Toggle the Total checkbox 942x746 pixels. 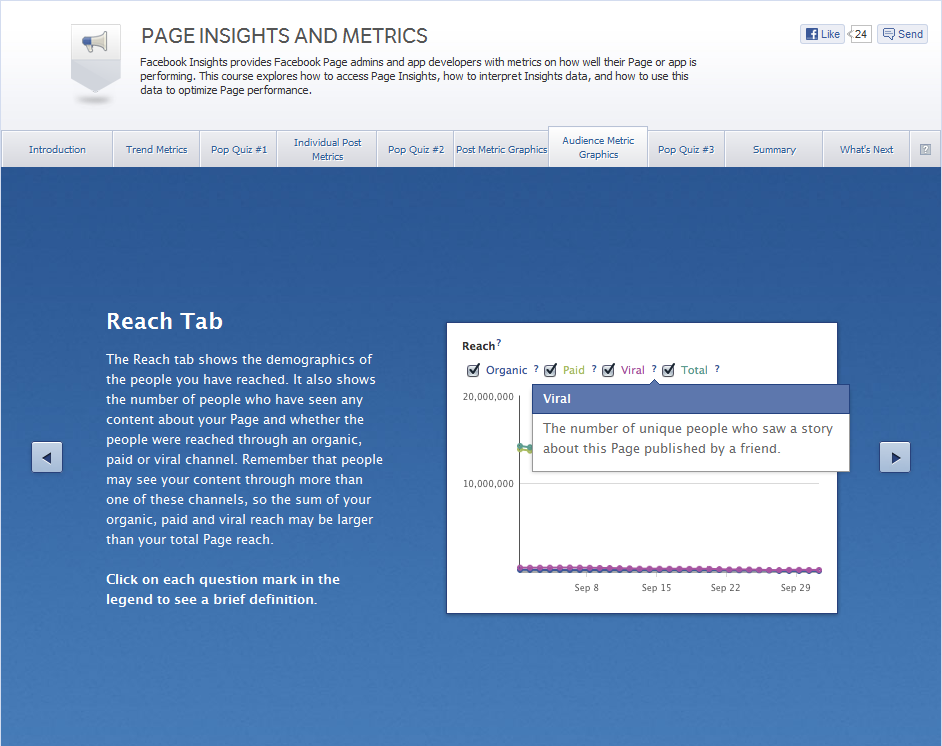pos(669,370)
